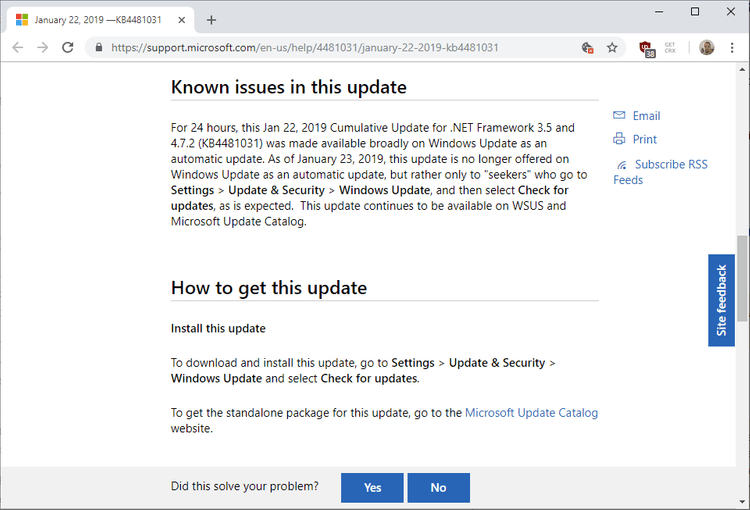This screenshot has width=750, height=510.
Task: Click the Install this update subheading
Action: [218, 329]
